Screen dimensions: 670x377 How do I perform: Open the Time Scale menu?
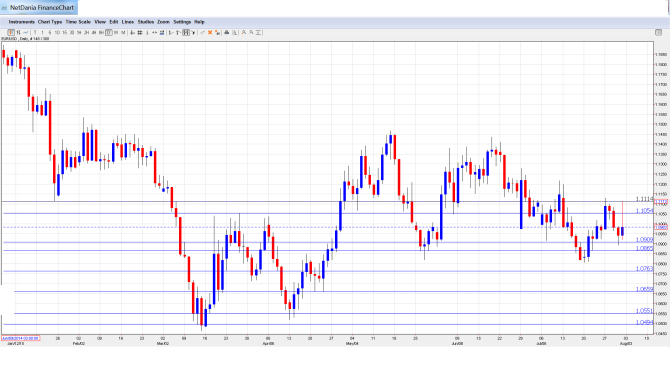78,22
